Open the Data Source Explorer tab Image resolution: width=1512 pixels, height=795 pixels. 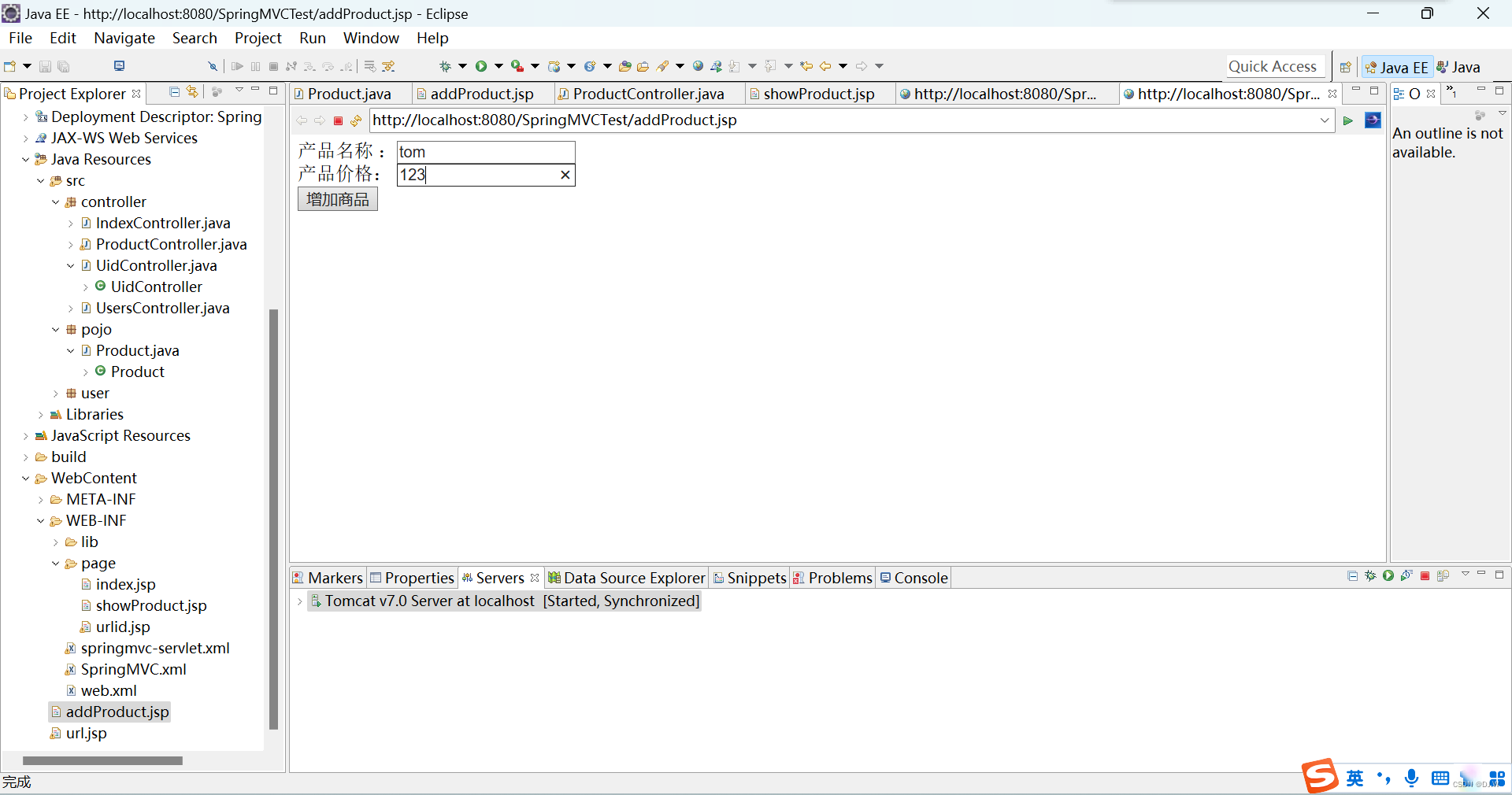[627, 578]
